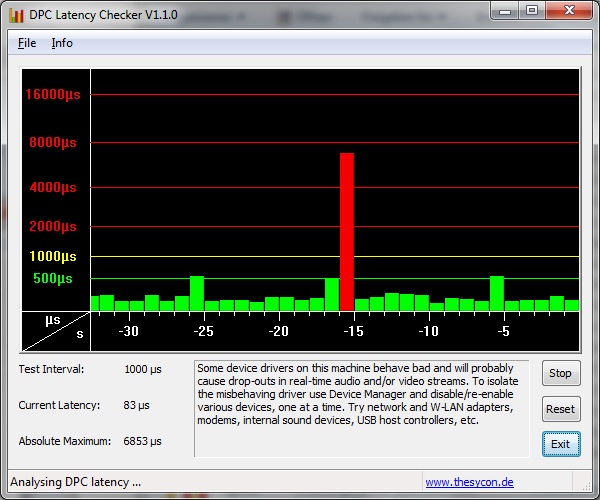Click the 2000µs axis label

tap(53, 226)
